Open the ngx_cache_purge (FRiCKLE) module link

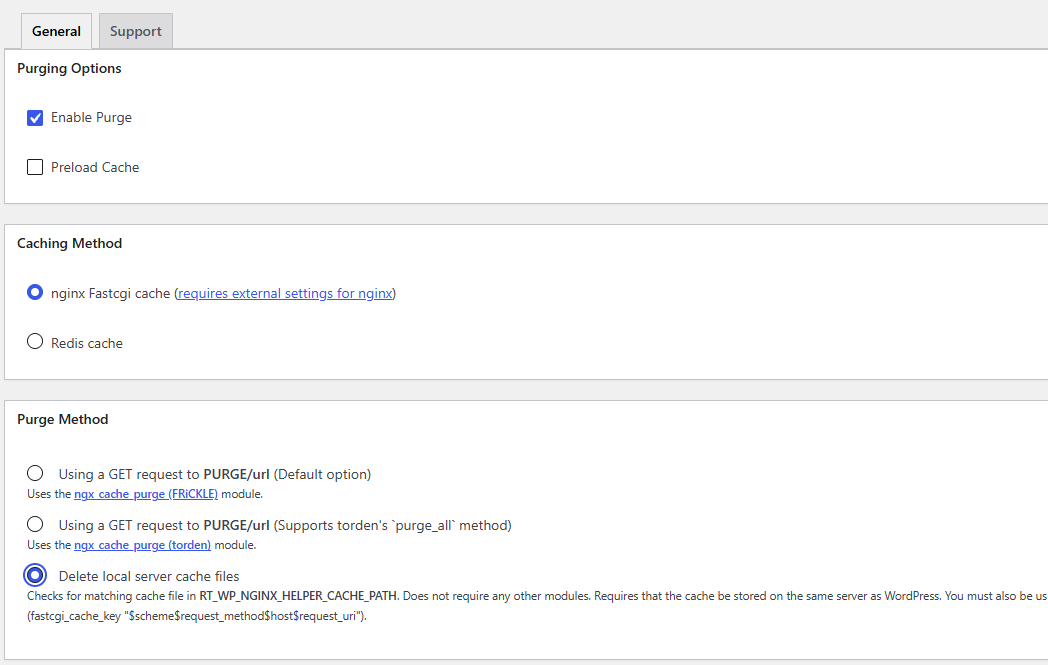point(146,494)
